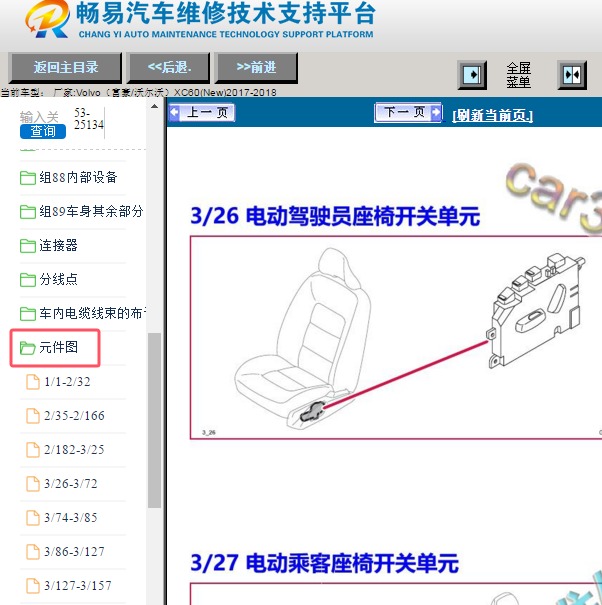602x605 pixels.
Task: Click folder icon beside 车内电缆线束
Action: click(28, 314)
